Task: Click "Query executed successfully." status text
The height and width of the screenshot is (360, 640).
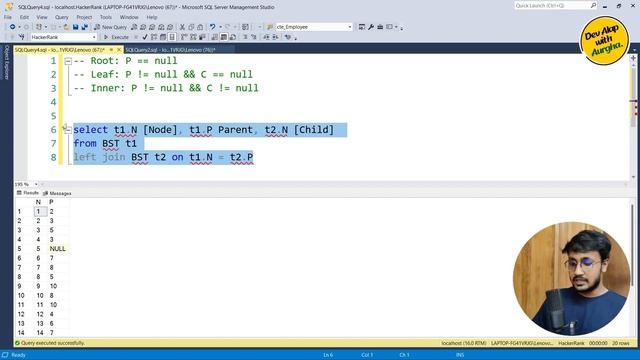Action: [53, 343]
